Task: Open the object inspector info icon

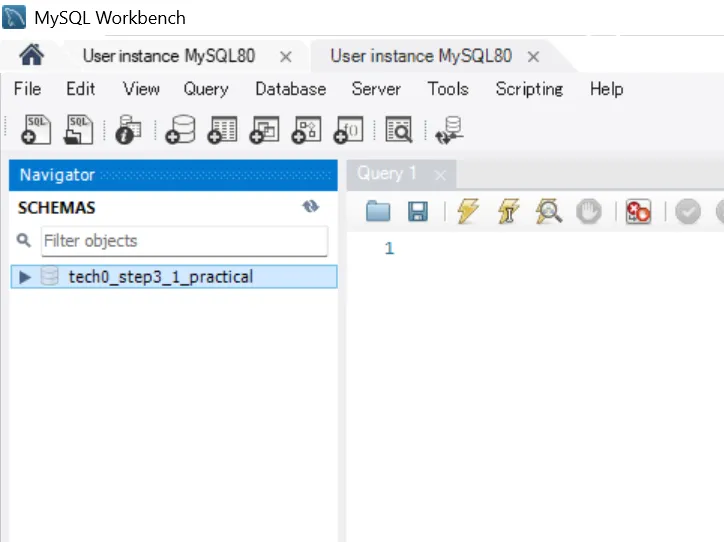Action: (128, 130)
